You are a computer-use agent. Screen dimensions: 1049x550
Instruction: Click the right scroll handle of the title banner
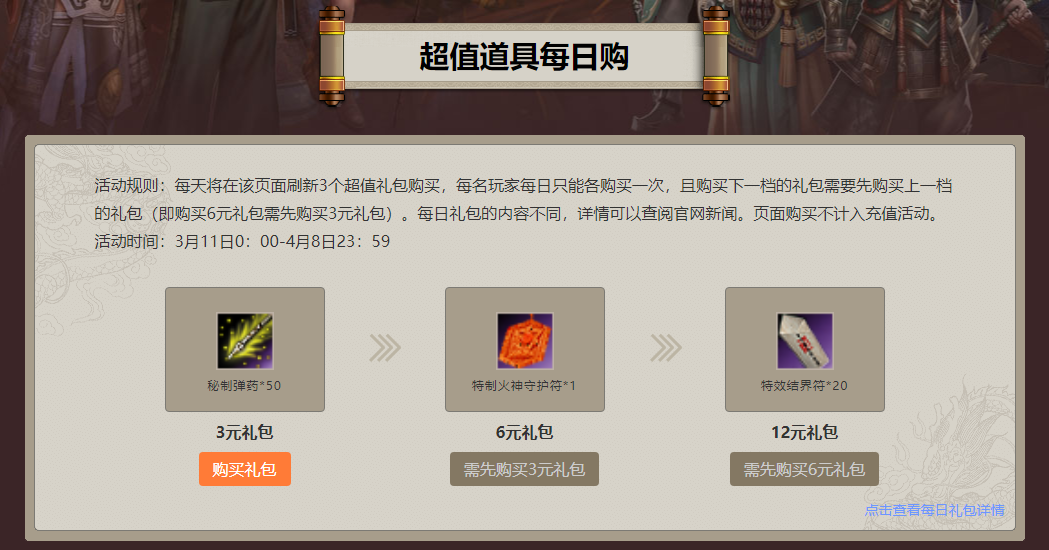coord(715,56)
